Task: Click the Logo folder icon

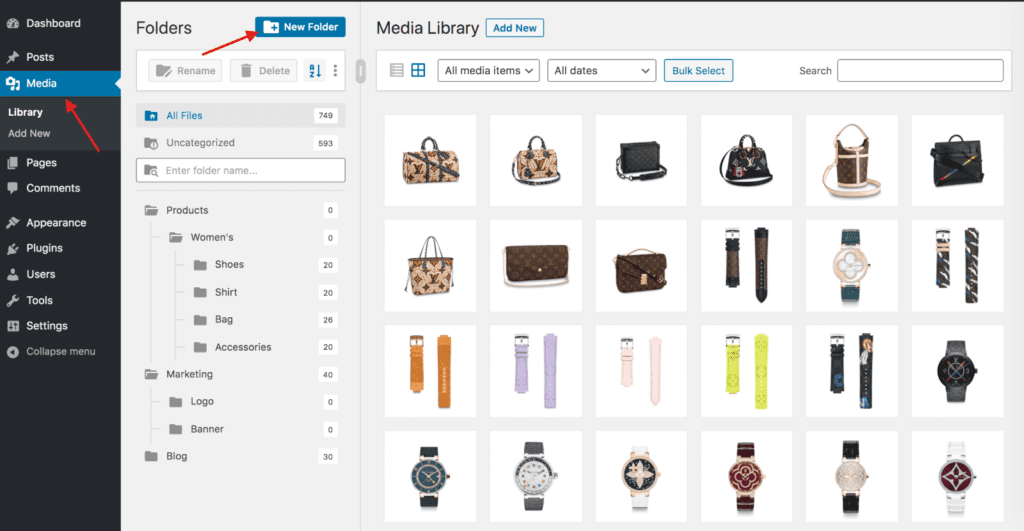Action: 176,402
